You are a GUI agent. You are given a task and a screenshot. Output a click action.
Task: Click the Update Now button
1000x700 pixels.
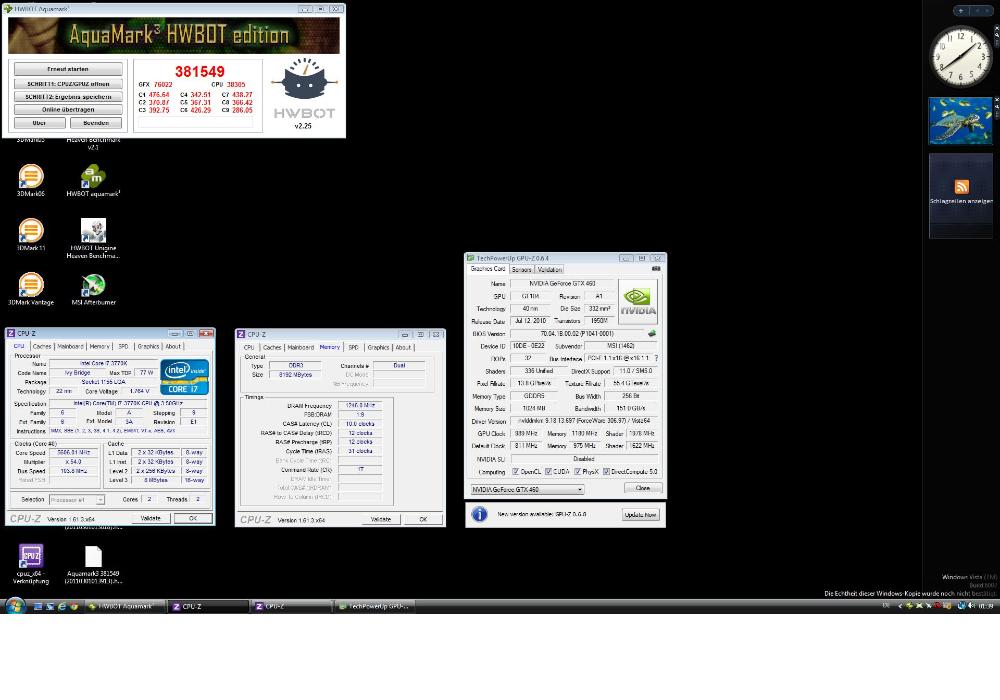[x=640, y=514]
